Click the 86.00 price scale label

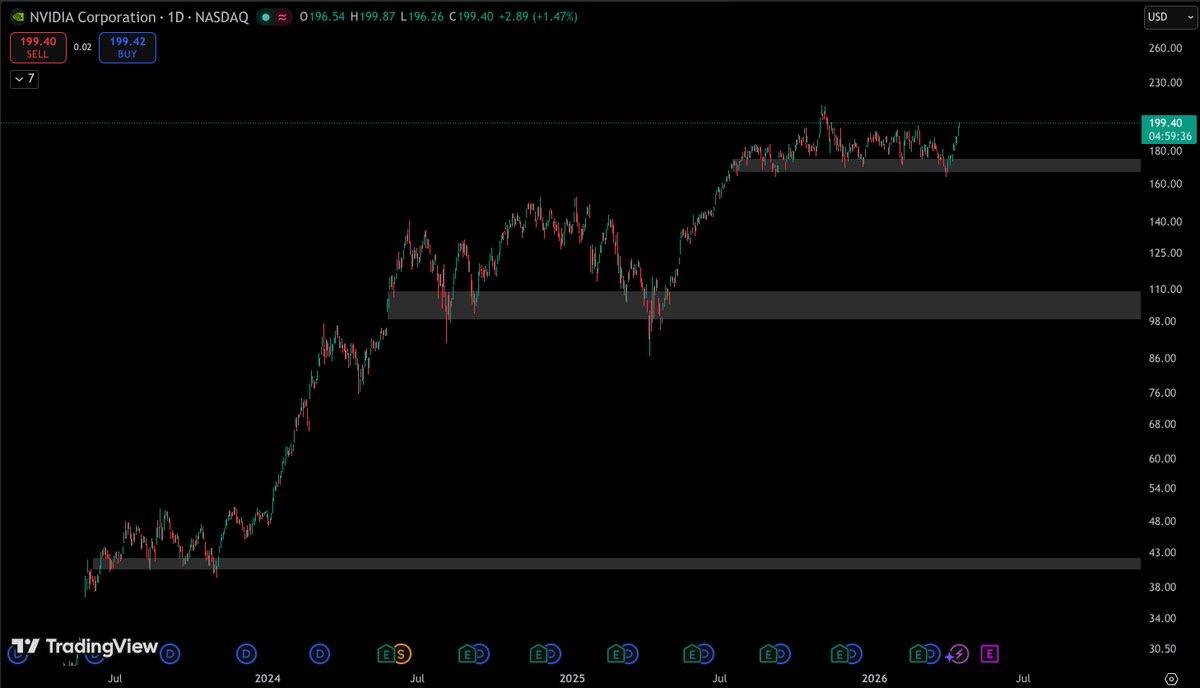pos(1164,358)
